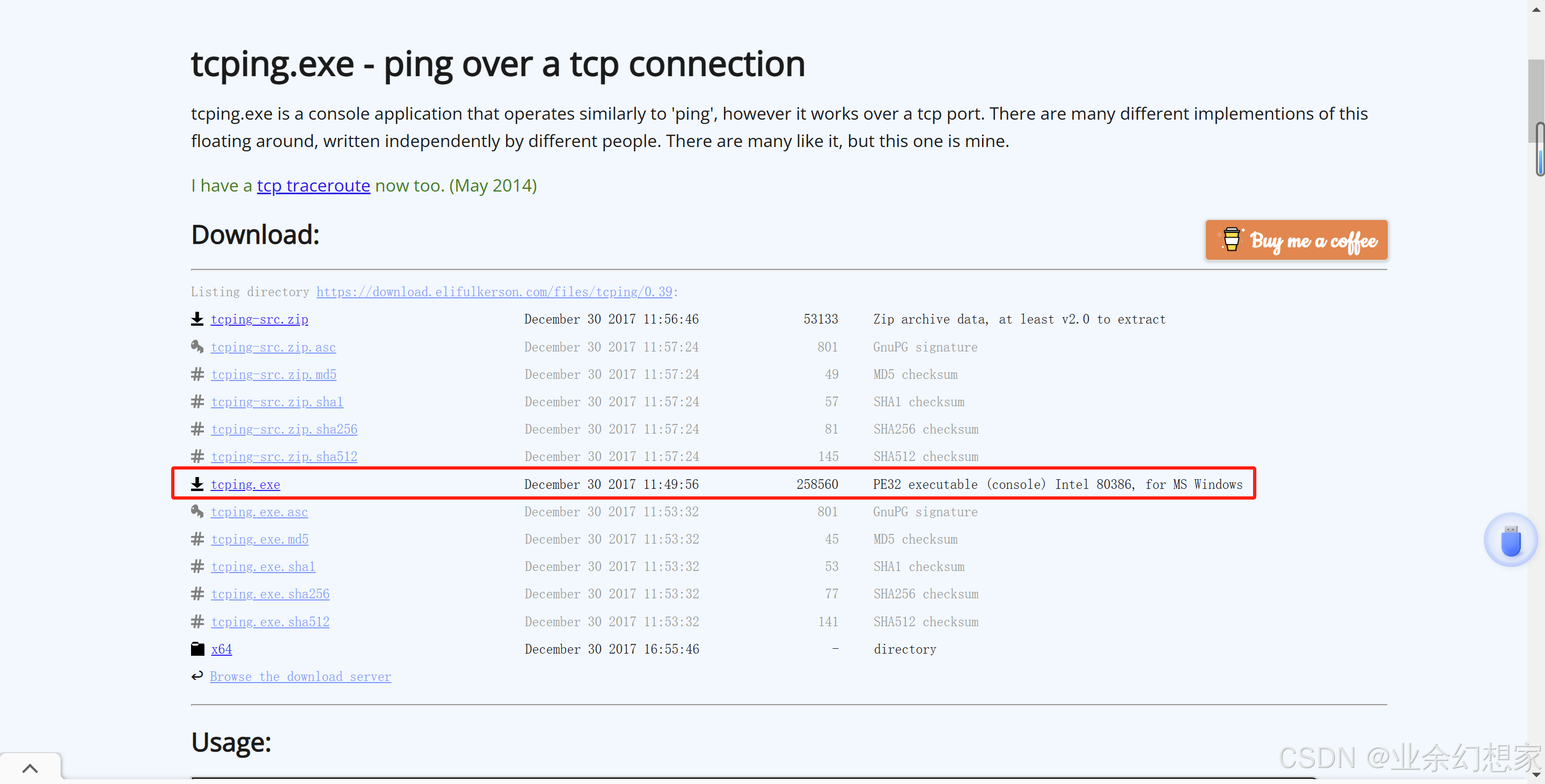The height and width of the screenshot is (784, 1545).
Task: Click the blue floating USB widget icon
Action: (x=1510, y=540)
